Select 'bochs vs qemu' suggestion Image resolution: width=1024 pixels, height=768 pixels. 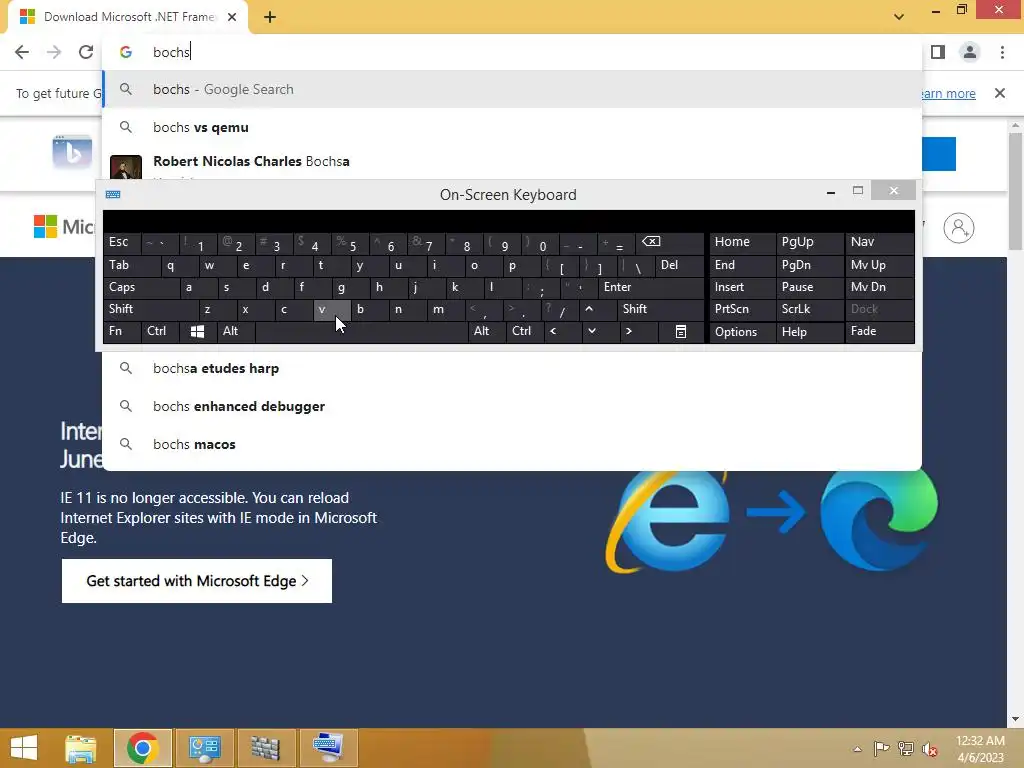(512, 127)
